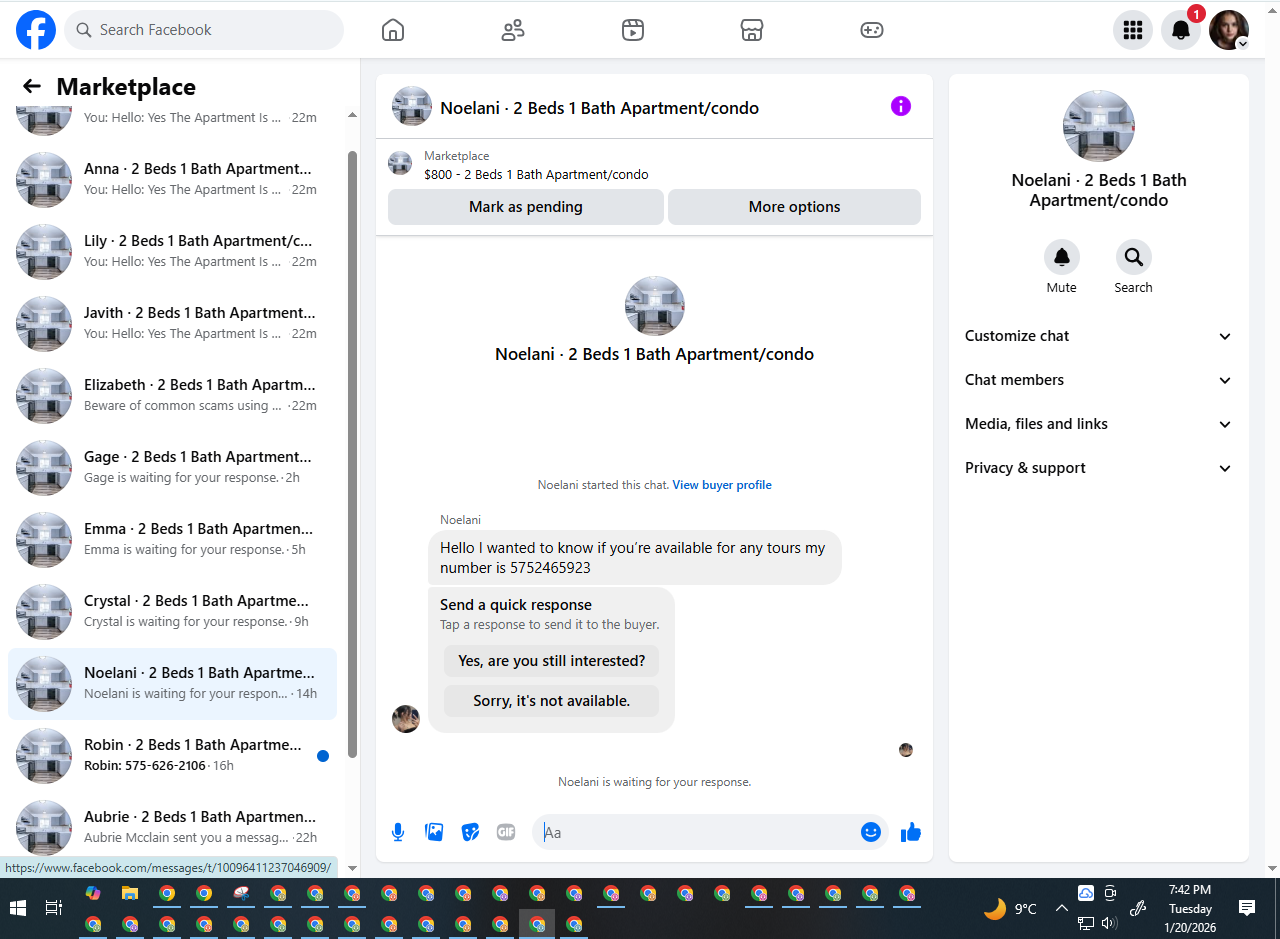Image resolution: width=1280 pixels, height=939 pixels.
Task: Open the Gaming icon in top bar
Action: click(x=872, y=30)
